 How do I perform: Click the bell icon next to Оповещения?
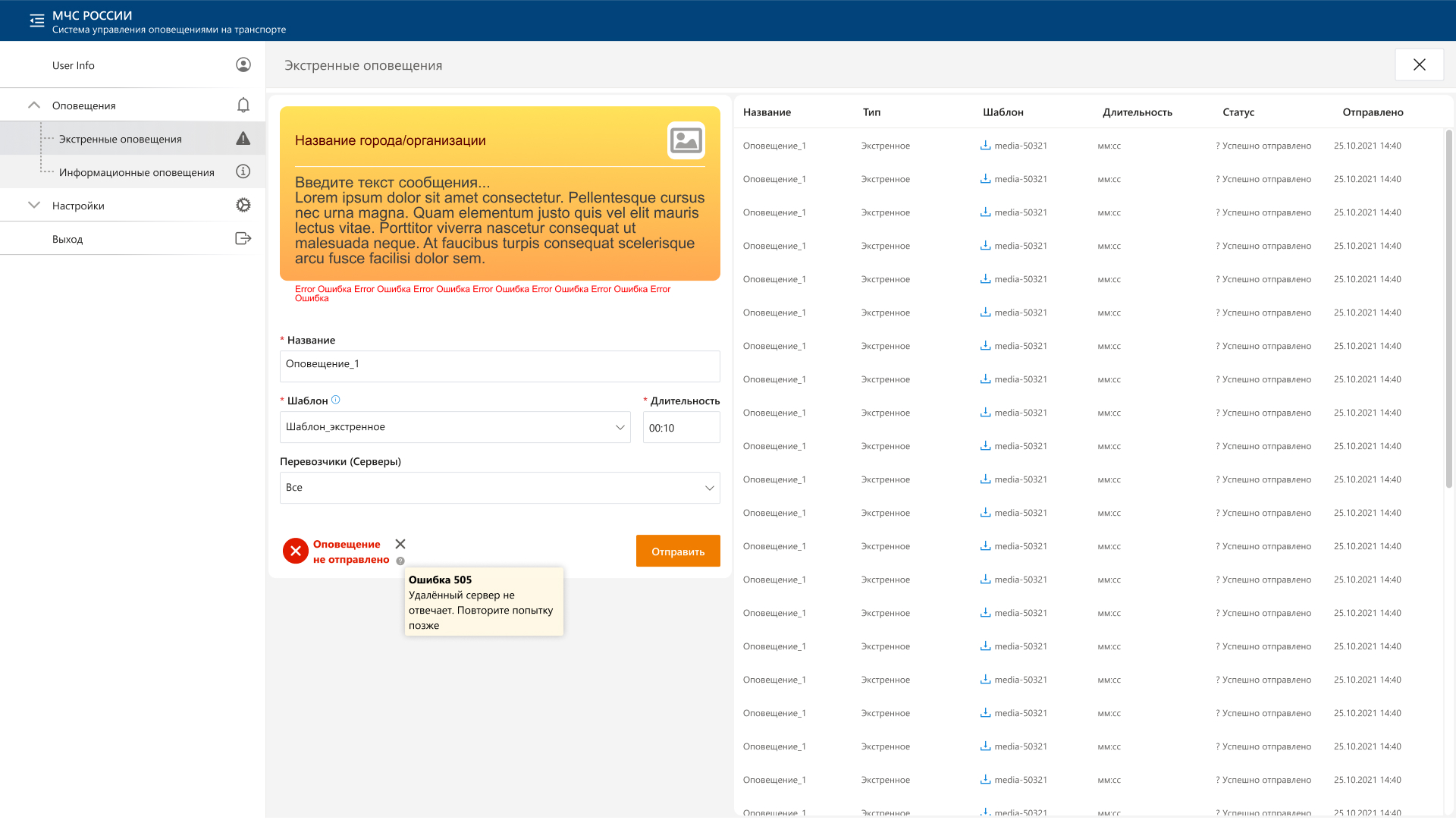[x=243, y=105]
